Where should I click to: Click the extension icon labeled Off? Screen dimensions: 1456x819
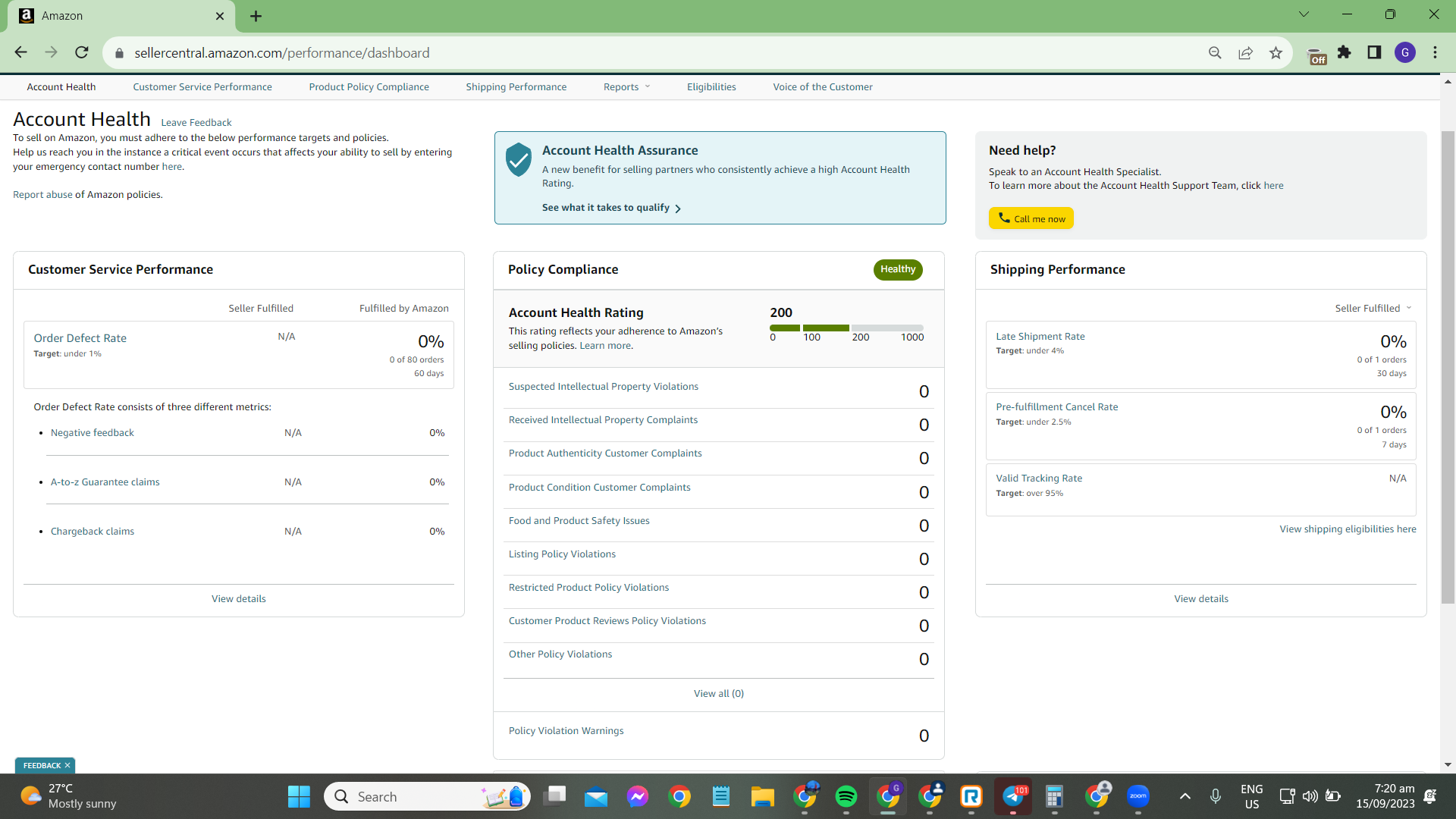tap(1317, 55)
